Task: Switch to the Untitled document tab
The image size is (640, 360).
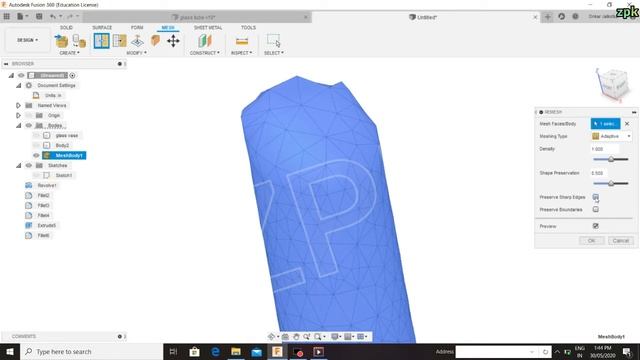Action: click(x=427, y=17)
